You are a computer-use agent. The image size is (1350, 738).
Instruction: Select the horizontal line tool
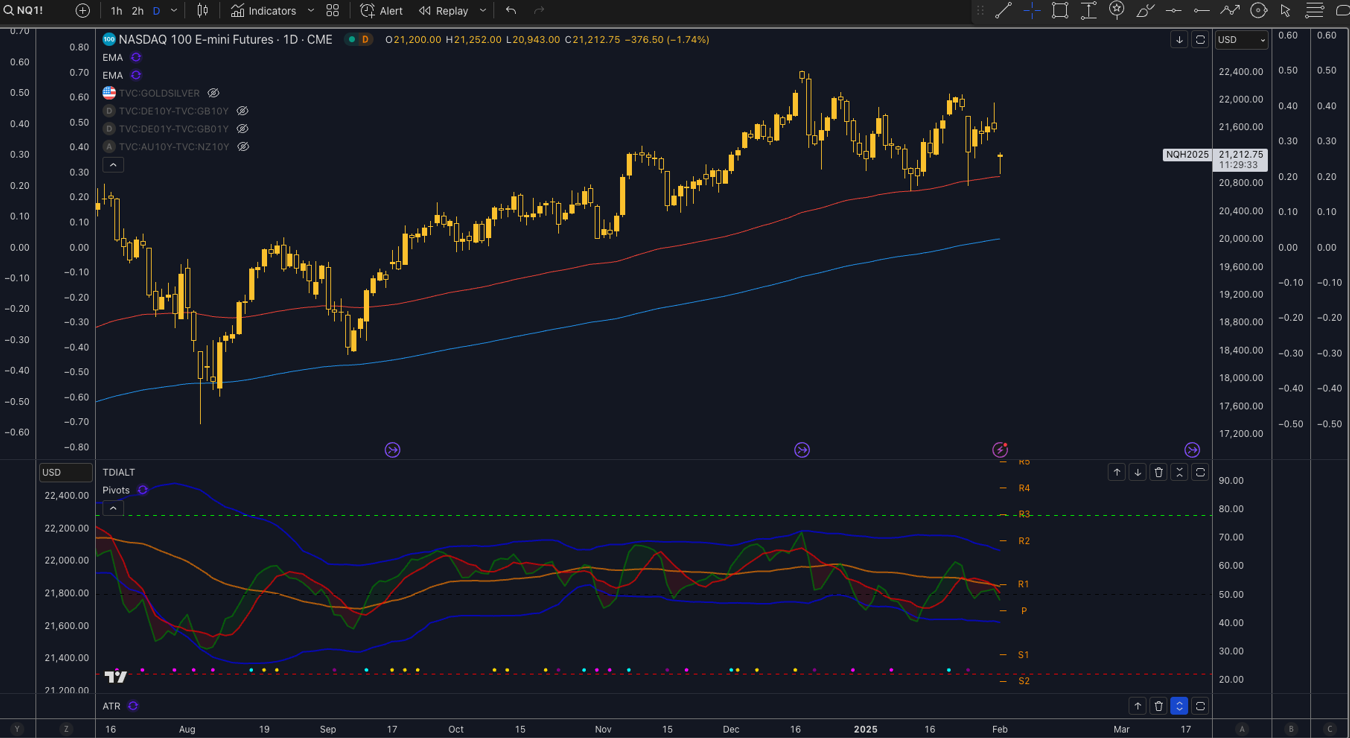click(1174, 11)
